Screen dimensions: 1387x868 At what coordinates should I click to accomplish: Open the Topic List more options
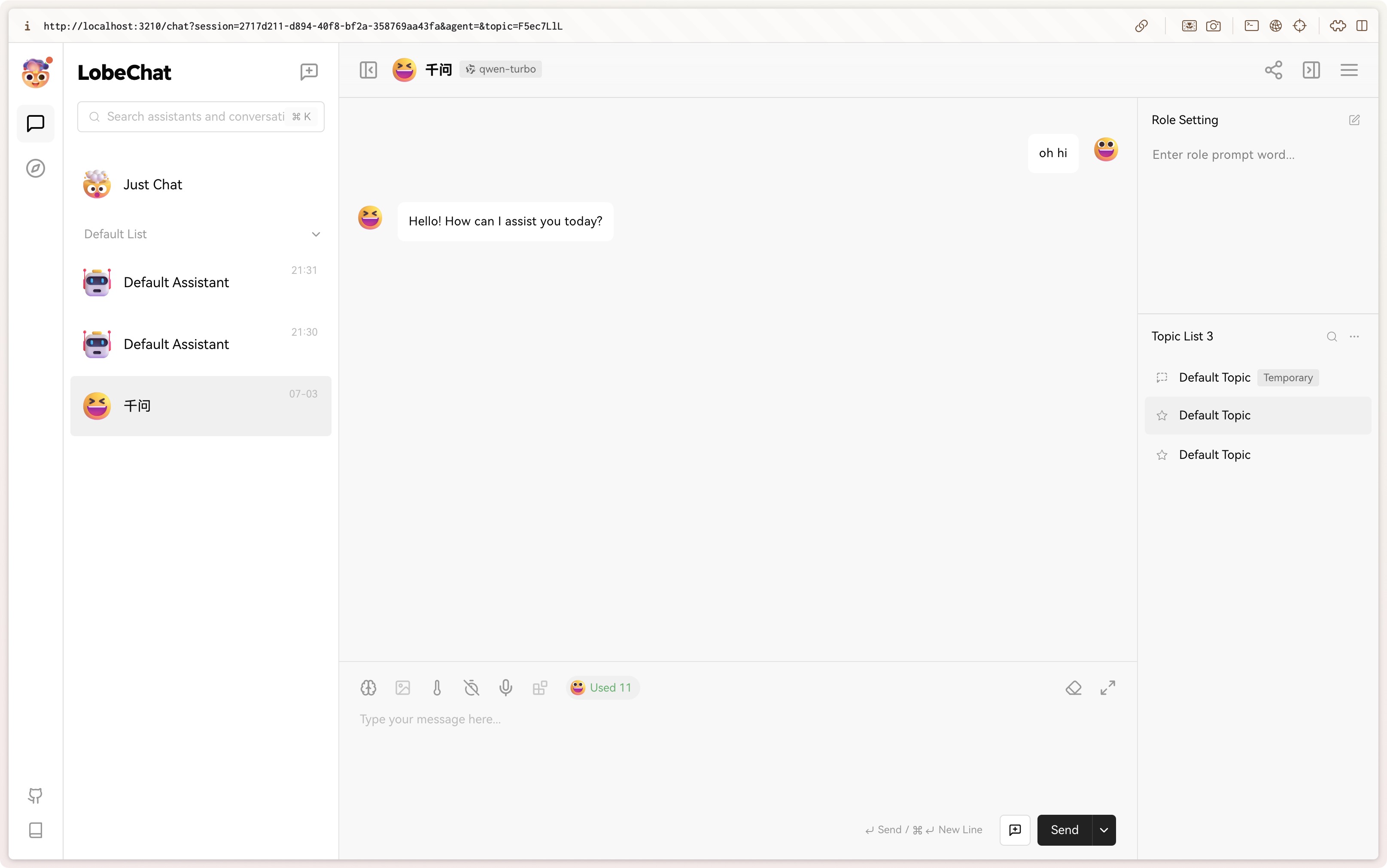(x=1354, y=337)
